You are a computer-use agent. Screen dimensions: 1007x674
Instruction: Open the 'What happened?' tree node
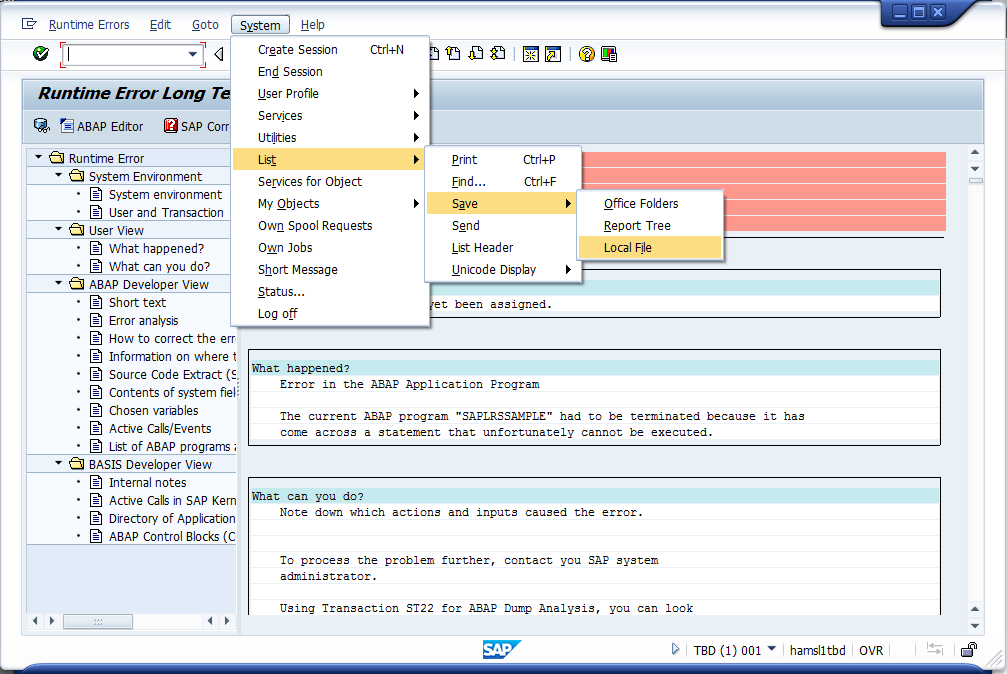[156, 248]
